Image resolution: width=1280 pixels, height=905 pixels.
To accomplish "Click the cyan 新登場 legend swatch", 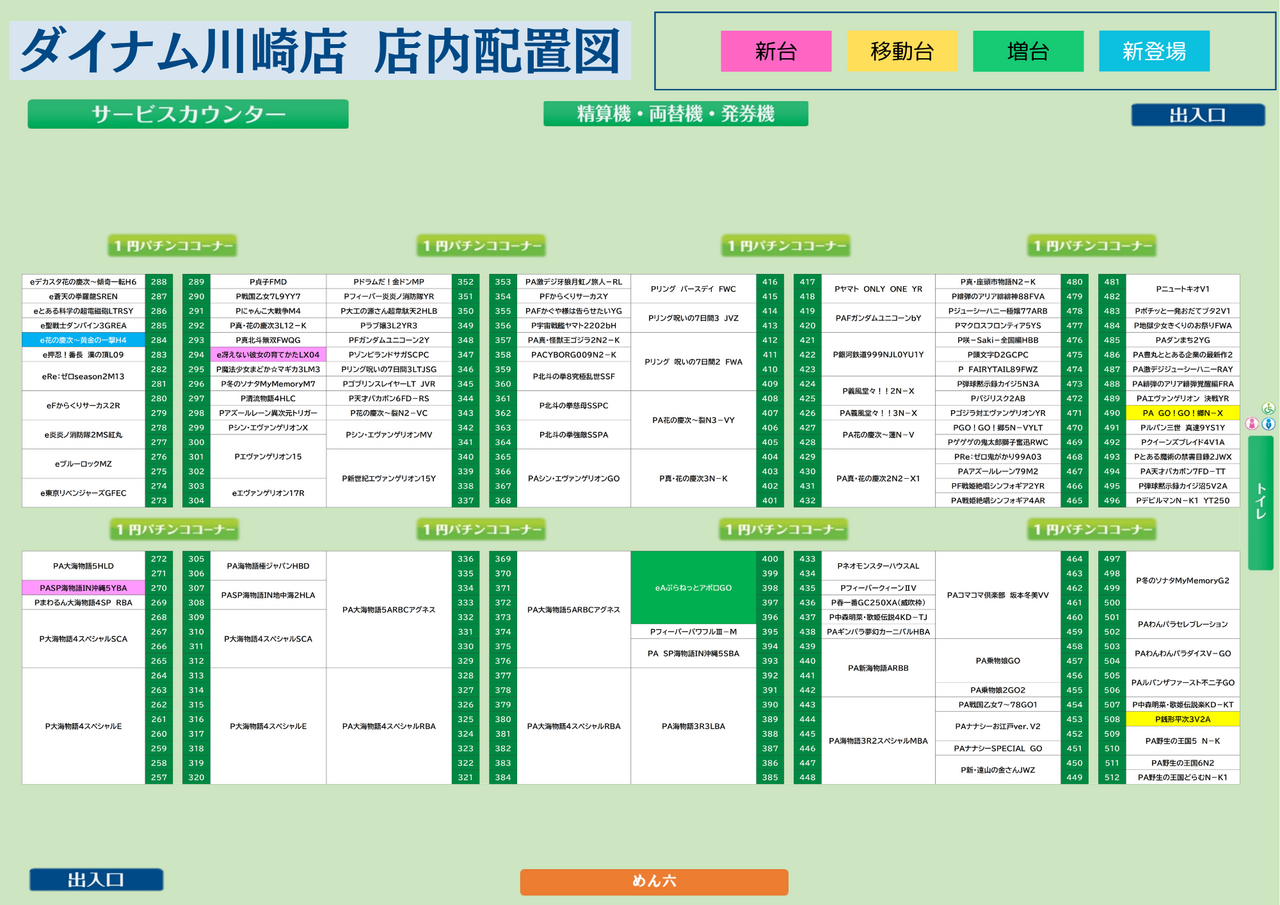I will coord(1154,51).
